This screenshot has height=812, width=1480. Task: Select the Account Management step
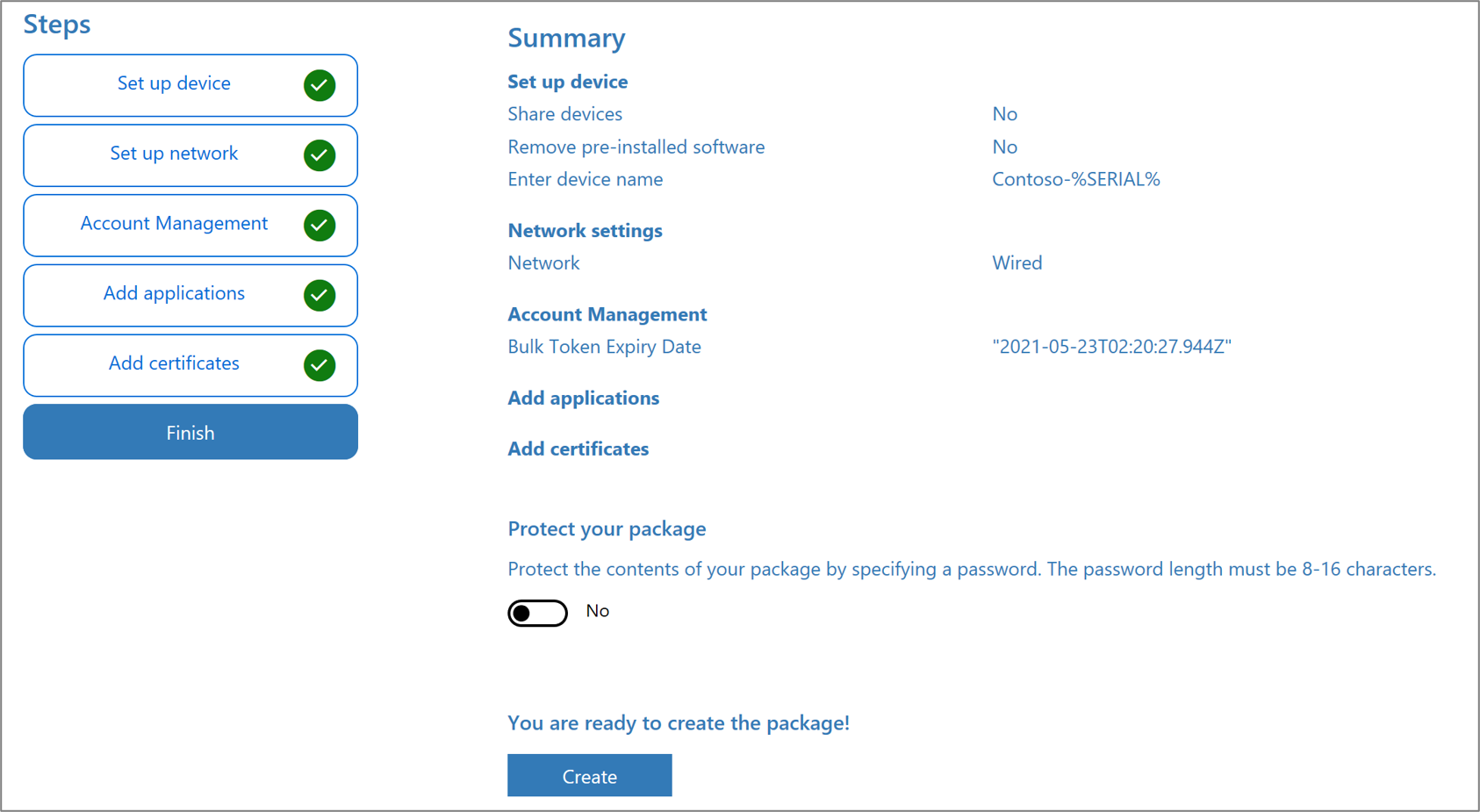coord(174,224)
